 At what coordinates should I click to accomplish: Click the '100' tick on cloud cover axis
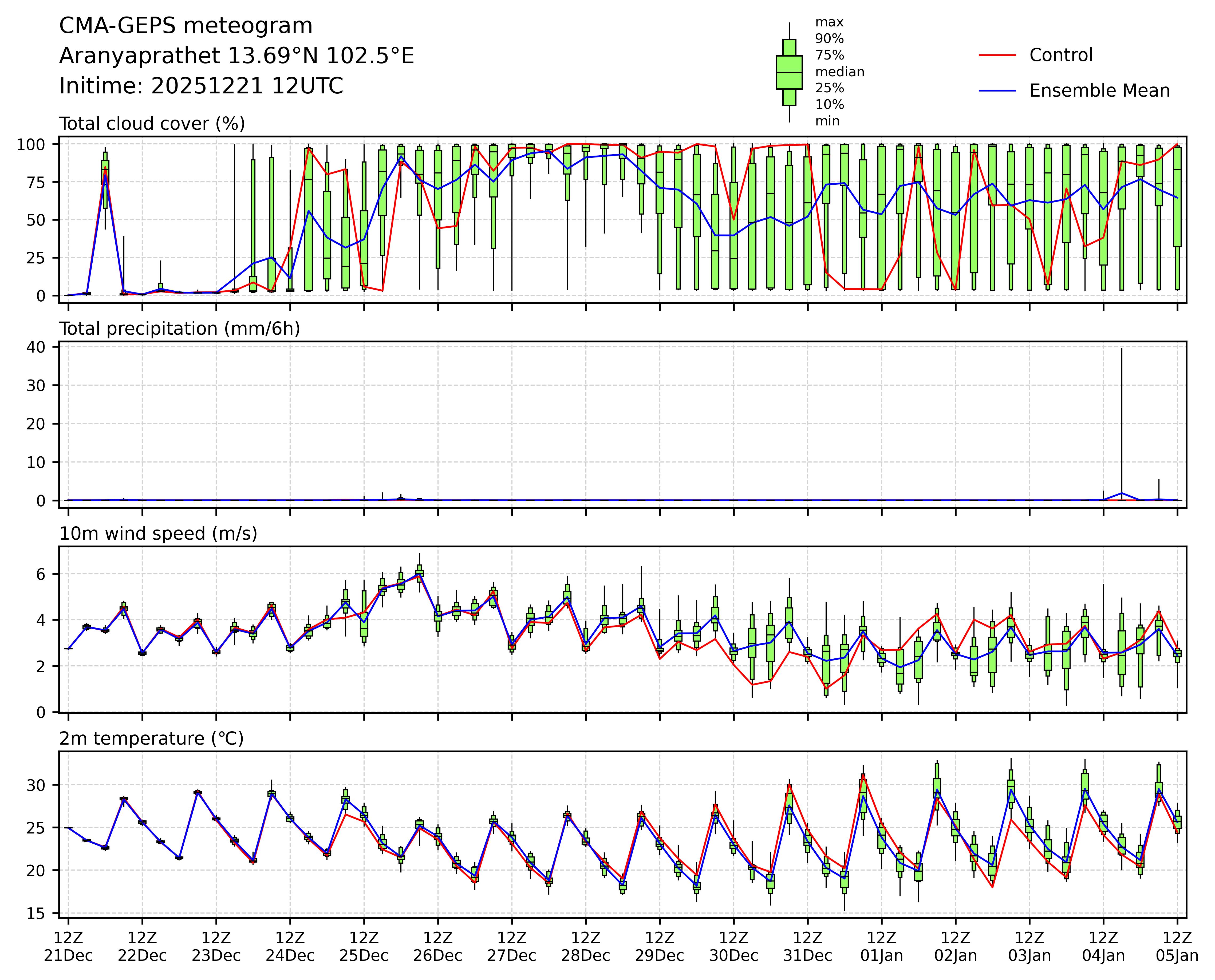[x=30, y=144]
